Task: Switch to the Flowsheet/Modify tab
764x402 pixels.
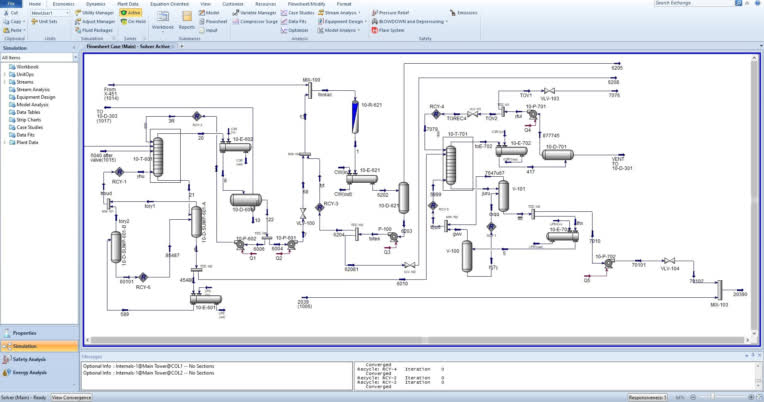Action: 306,3
